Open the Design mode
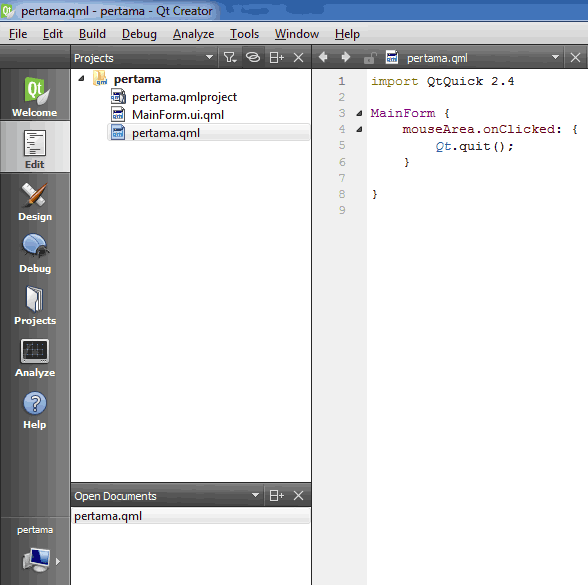The height and width of the screenshot is (585, 588). pyautogui.click(x=34, y=201)
